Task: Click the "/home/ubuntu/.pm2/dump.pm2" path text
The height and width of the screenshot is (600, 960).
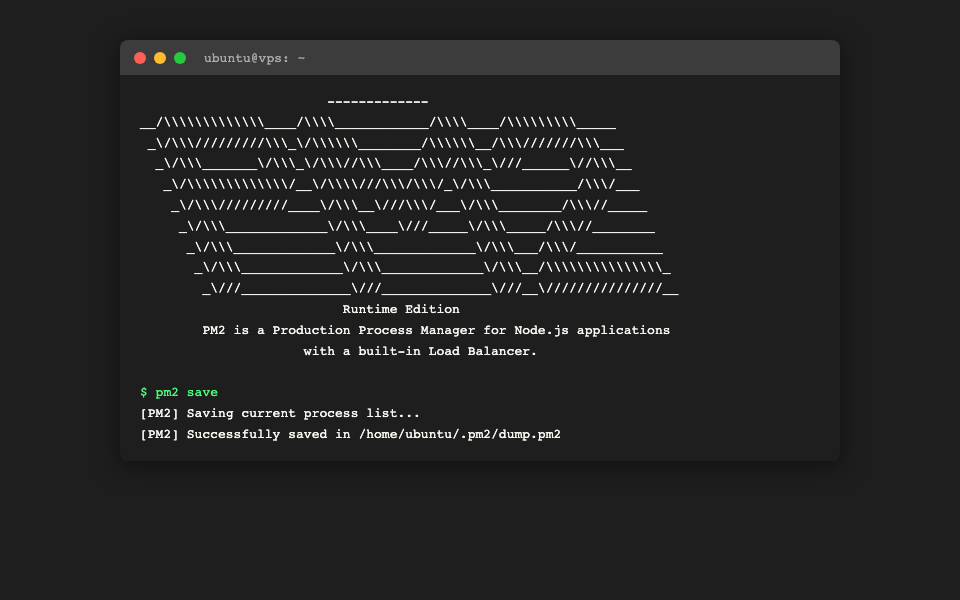Action: (460, 434)
